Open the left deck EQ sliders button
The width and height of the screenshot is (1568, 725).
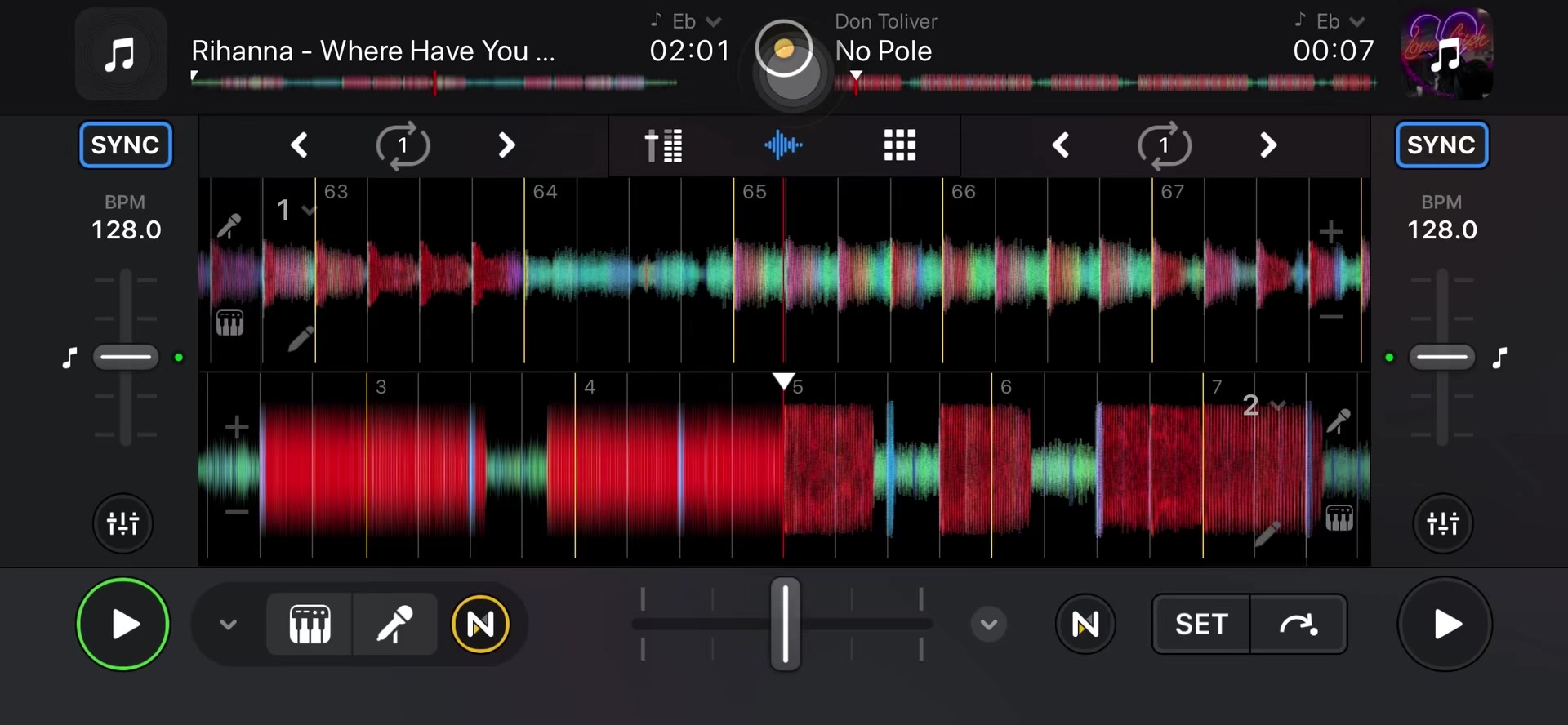123,523
